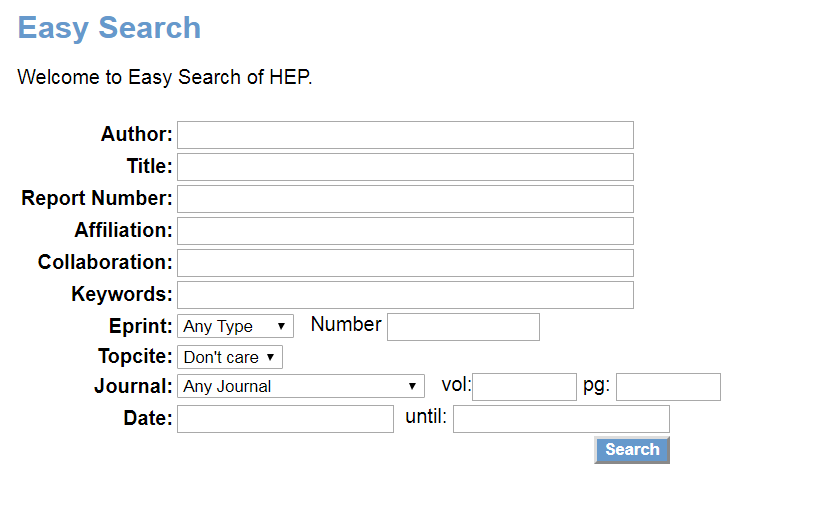This screenshot has height=522, width=814.
Task: Focus the Title input box
Action: pyautogui.click(x=405, y=167)
